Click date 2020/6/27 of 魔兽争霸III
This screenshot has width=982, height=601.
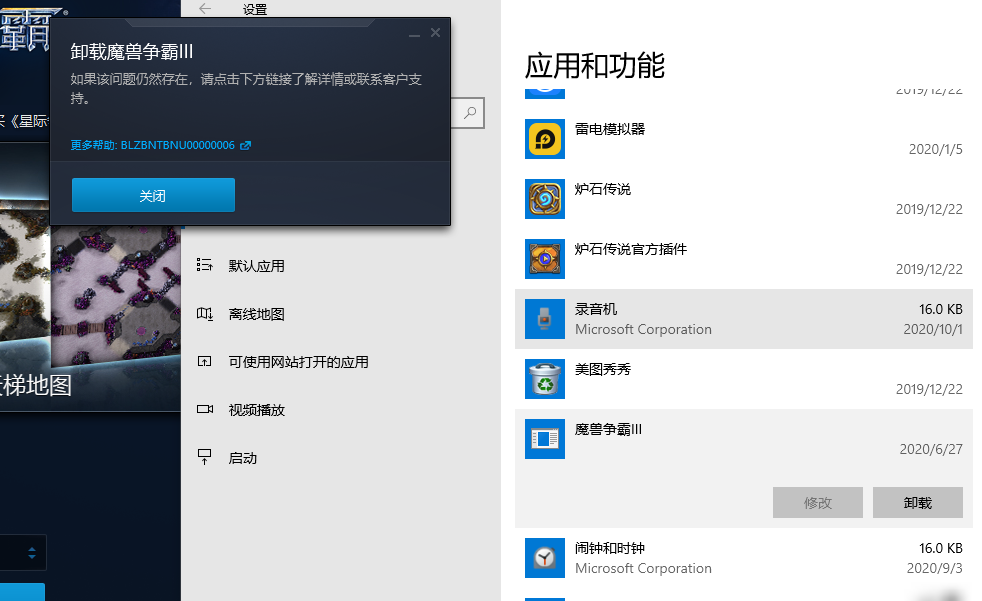[x=931, y=449]
